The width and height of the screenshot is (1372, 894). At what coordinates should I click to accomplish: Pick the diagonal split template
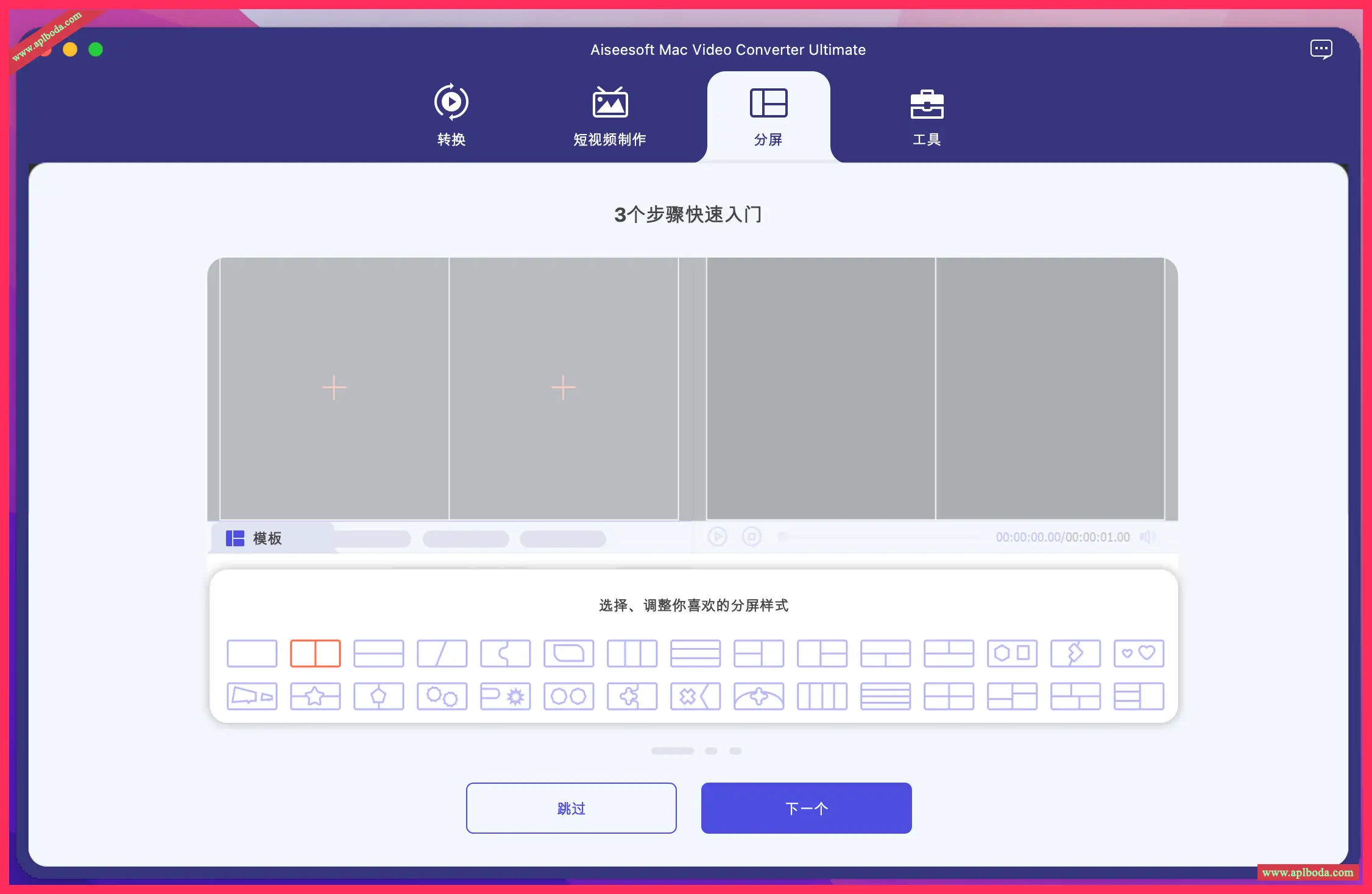(442, 653)
